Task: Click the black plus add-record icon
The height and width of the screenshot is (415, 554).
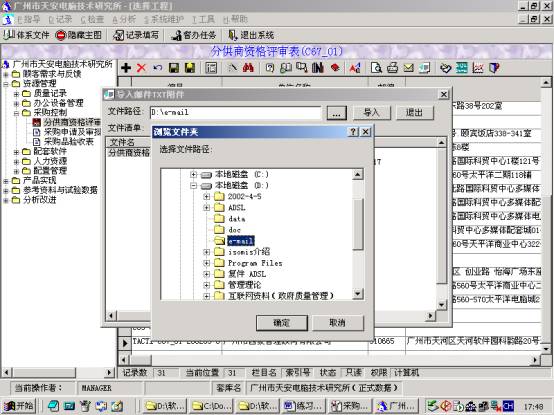Action: [126, 67]
